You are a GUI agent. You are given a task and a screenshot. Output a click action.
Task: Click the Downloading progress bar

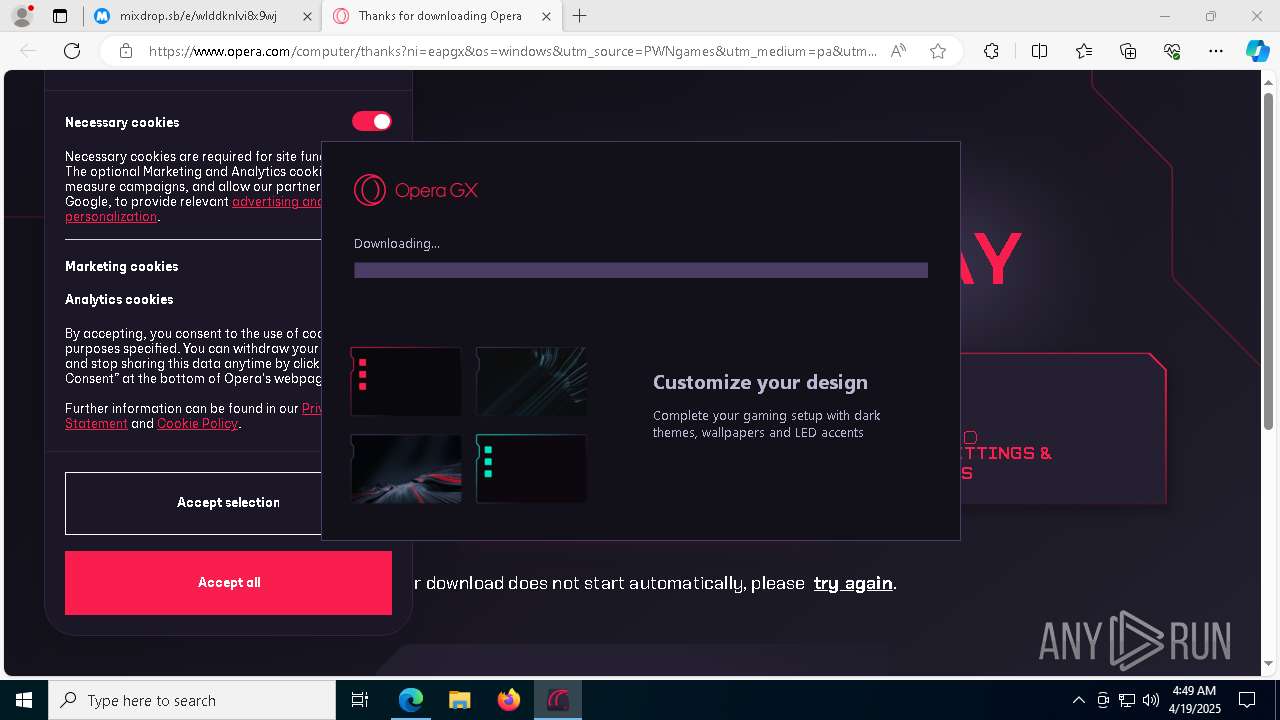coord(641,270)
